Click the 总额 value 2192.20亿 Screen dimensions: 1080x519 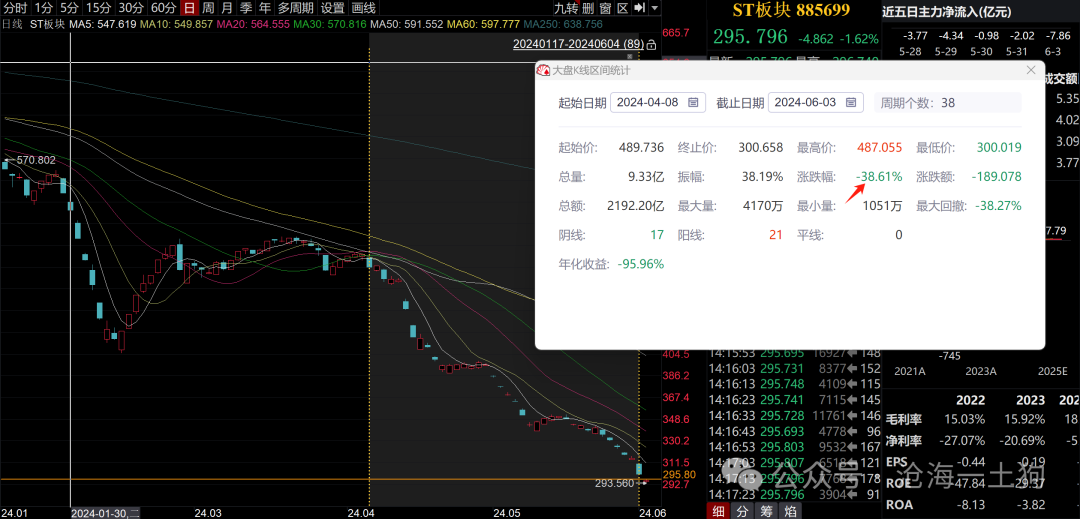point(635,206)
